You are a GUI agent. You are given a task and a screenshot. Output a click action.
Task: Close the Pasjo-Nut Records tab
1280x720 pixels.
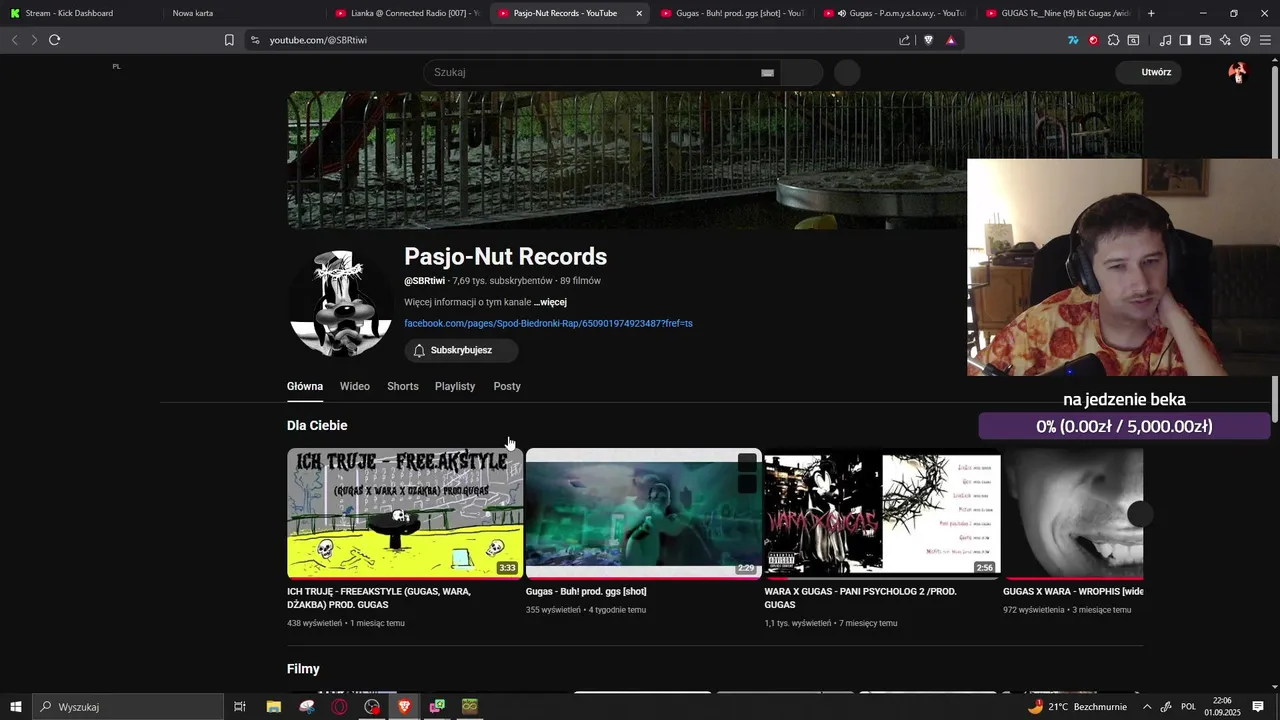tap(639, 13)
